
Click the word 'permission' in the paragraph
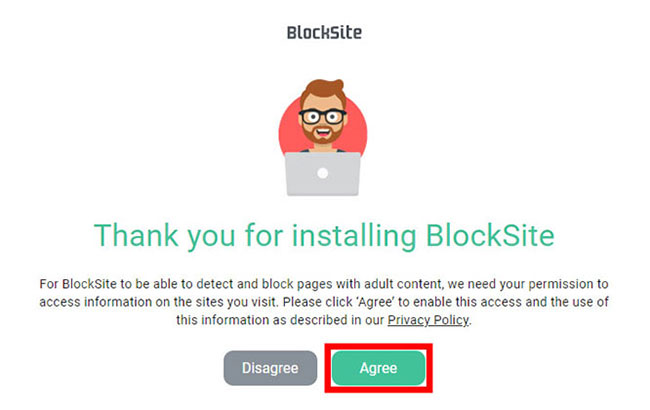562,284
